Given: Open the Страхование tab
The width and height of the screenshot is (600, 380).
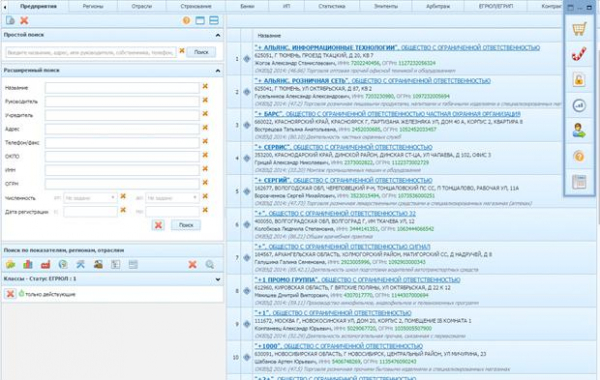Looking at the screenshot, I should pos(196,6).
